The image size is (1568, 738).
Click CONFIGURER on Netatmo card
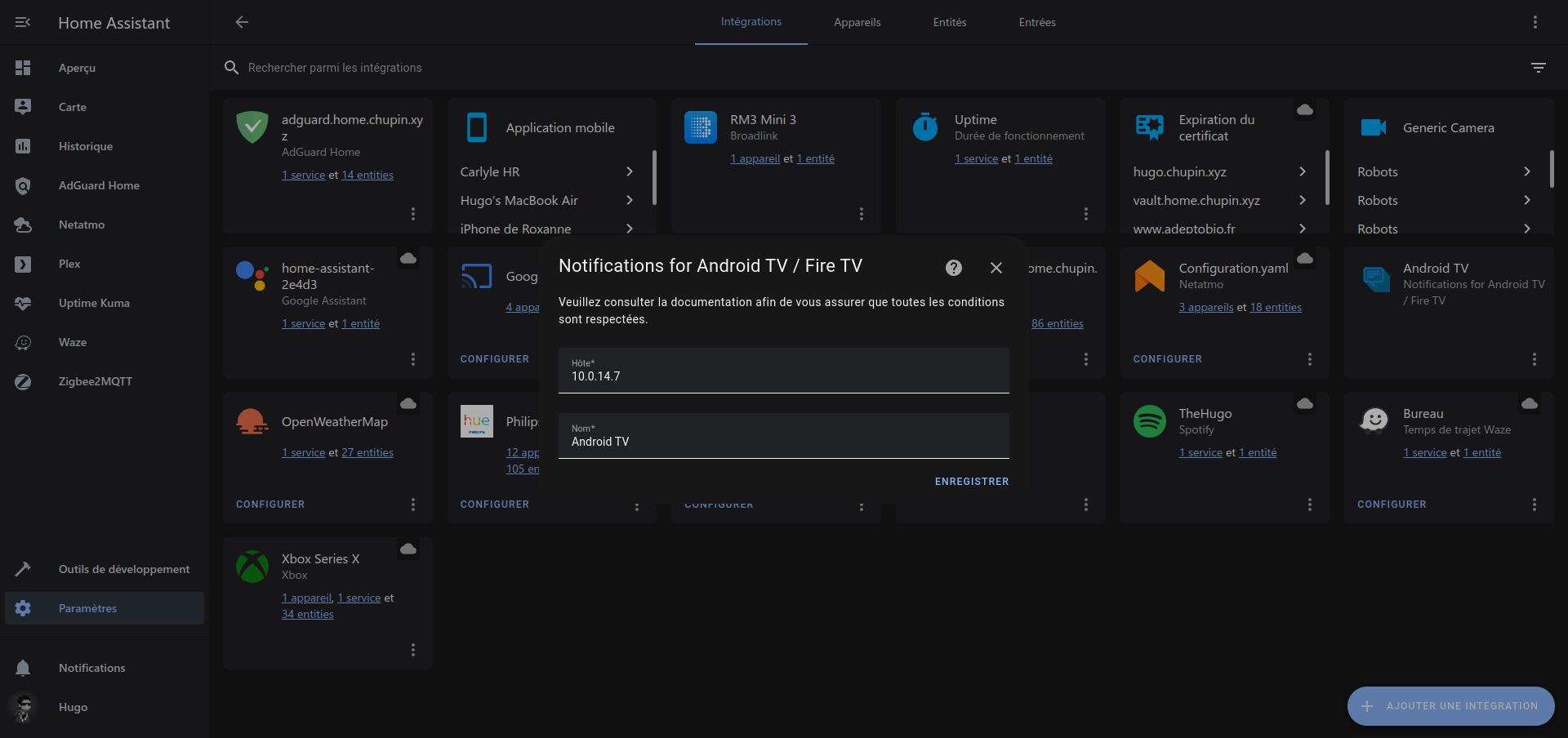(x=1168, y=359)
